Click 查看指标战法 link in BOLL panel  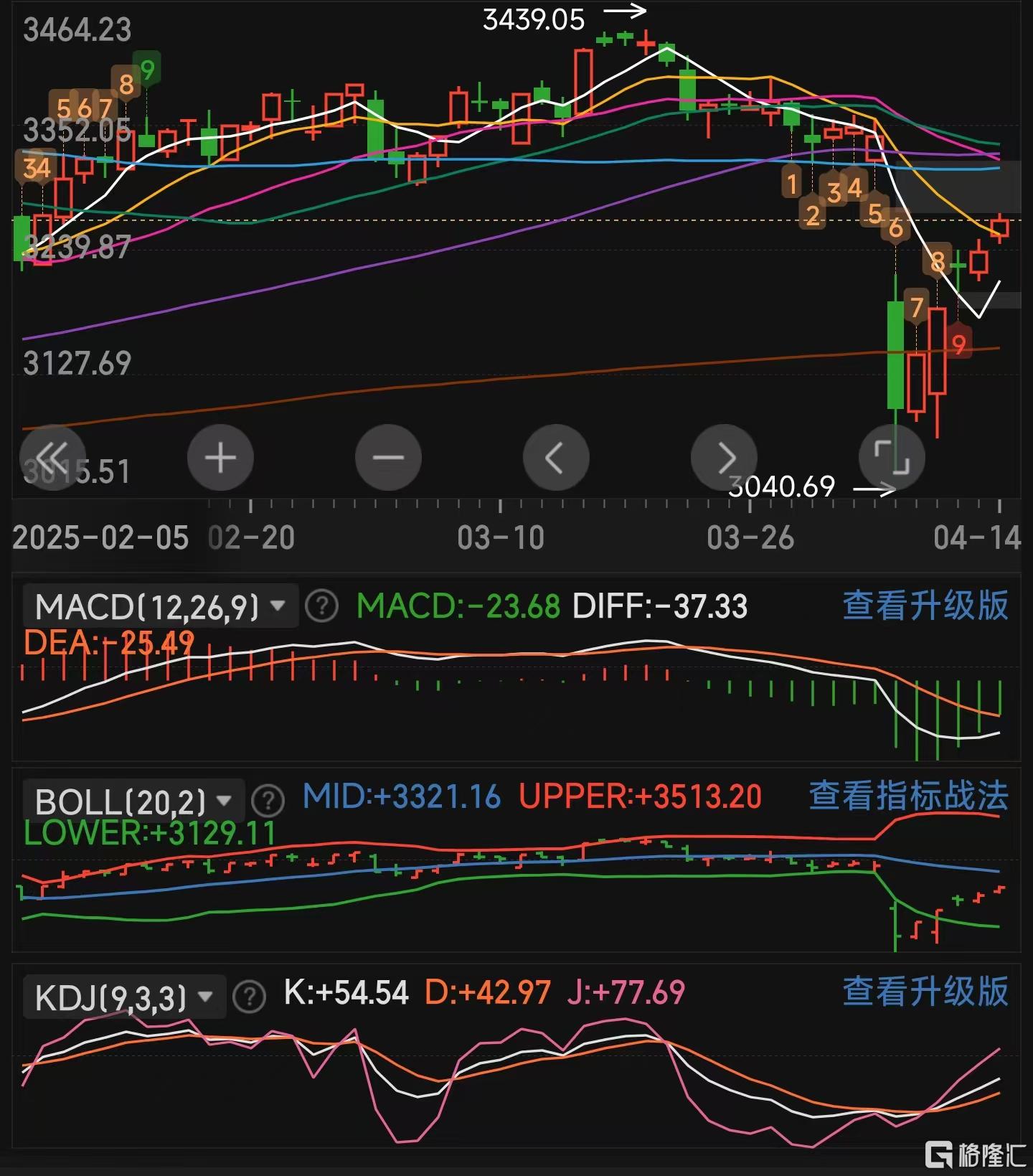coord(909,796)
